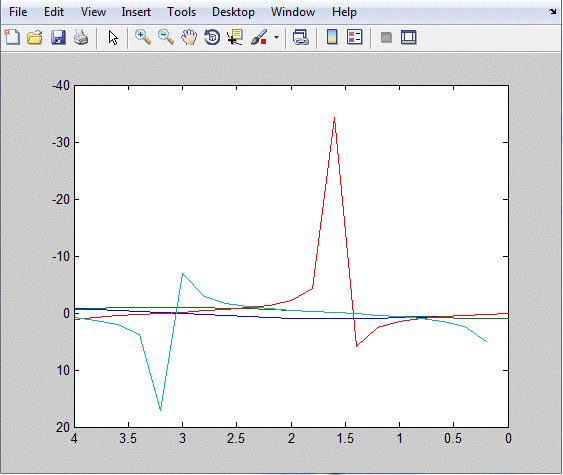Activate the Zoom Out magnifier tool
This screenshot has height=475, width=563.
[166, 37]
